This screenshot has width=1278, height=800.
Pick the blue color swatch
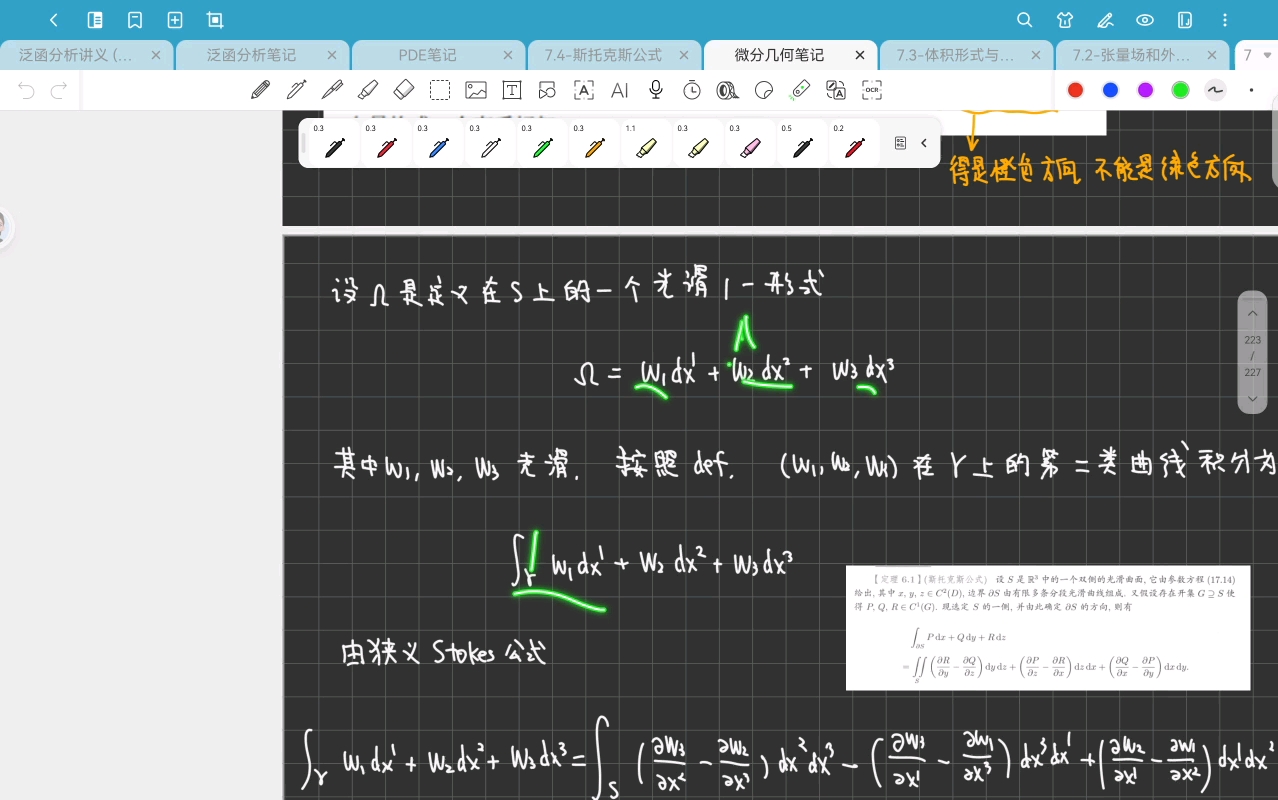click(1110, 90)
